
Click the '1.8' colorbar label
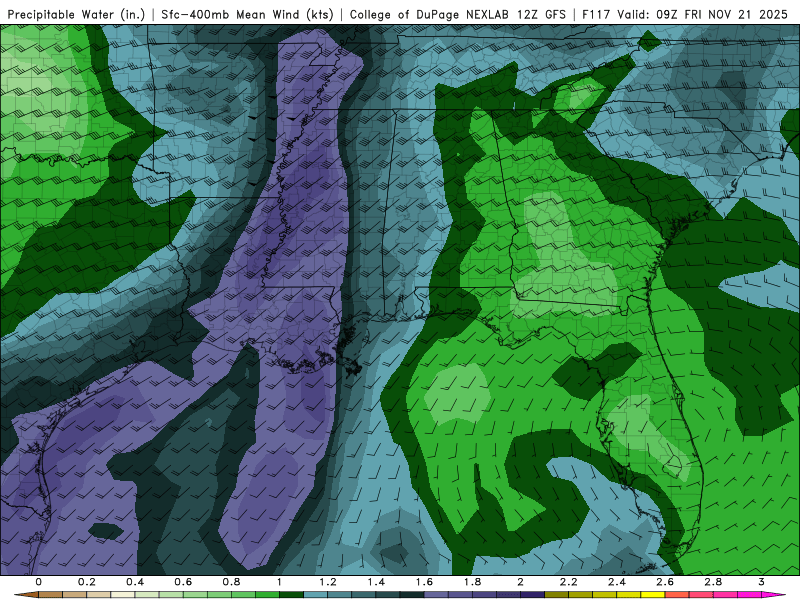point(472,582)
